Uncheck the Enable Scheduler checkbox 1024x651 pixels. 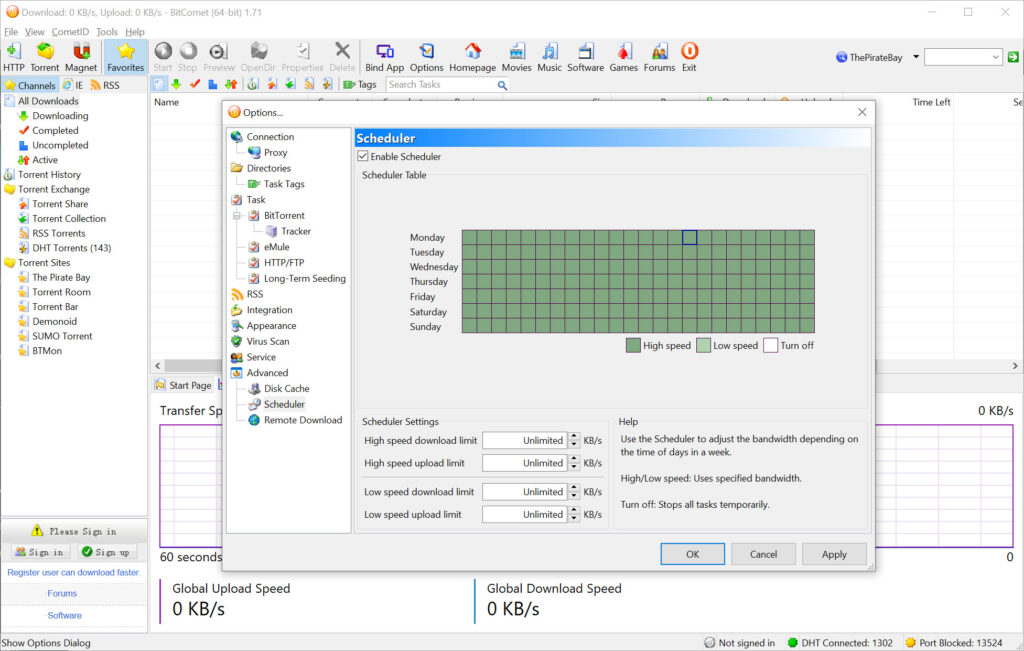click(x=363, y=157)
